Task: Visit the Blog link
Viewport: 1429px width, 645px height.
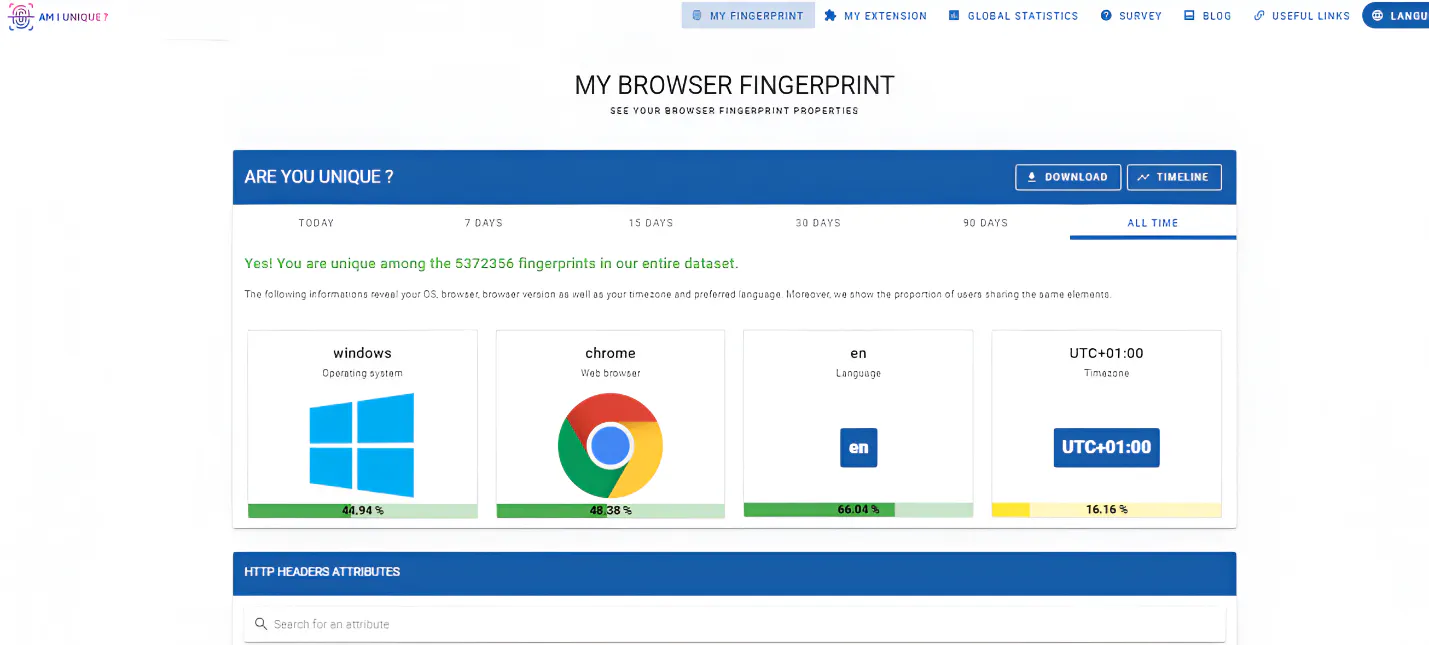Action: pyautogui.click(x=1207, y=16)
